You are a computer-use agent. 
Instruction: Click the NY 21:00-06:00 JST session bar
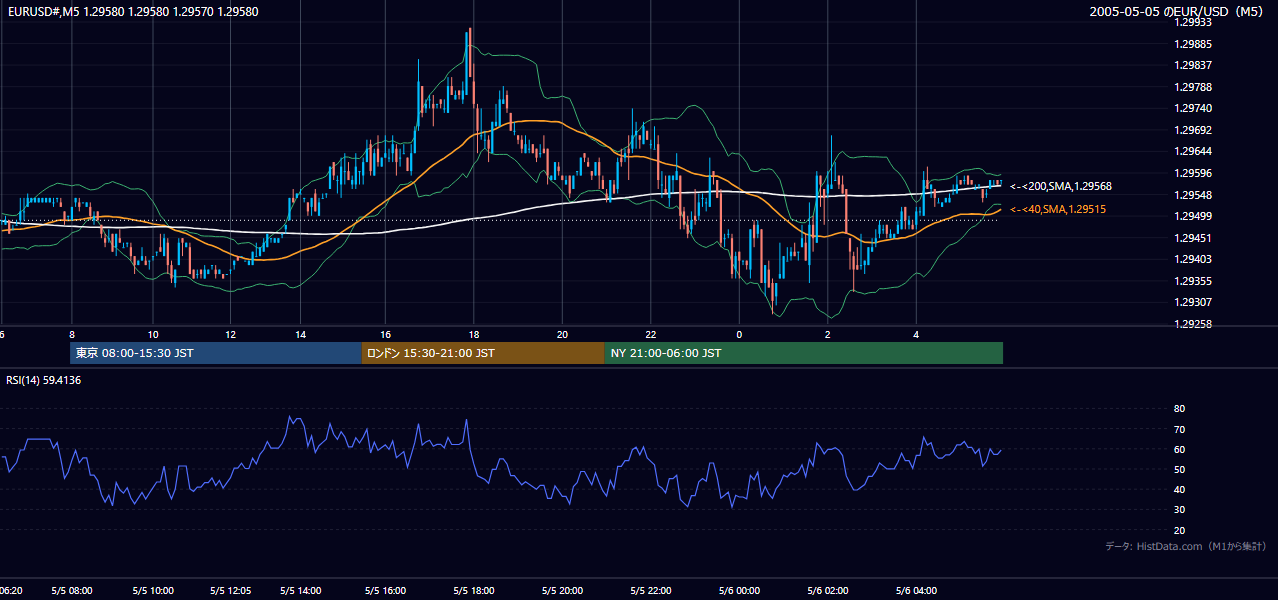[804, 353]
